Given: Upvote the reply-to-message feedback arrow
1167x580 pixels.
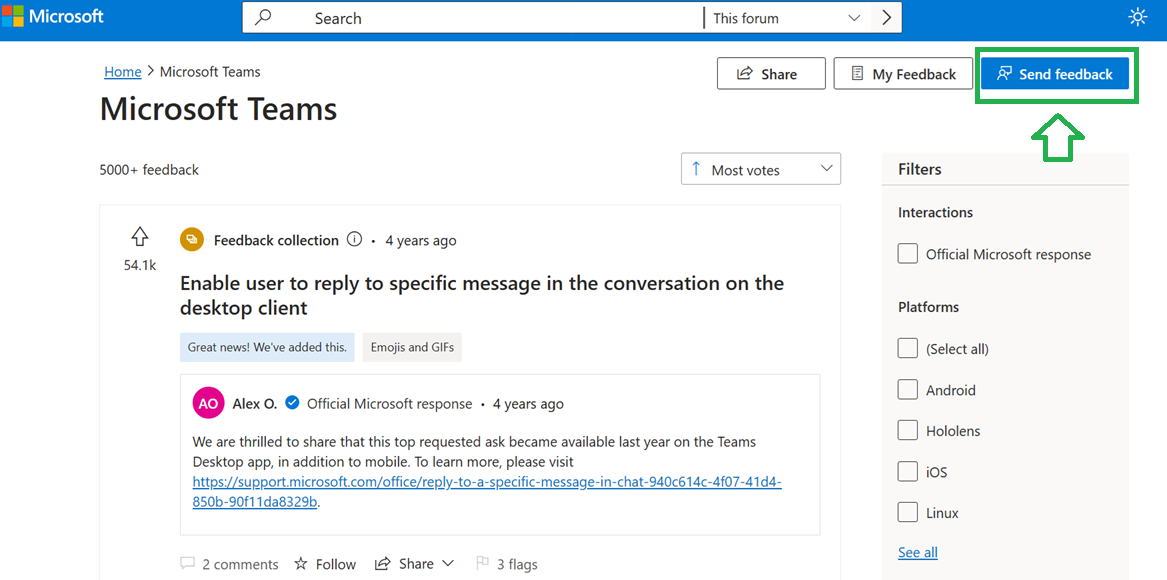Looking at the screenshot, I should [139, 238].
